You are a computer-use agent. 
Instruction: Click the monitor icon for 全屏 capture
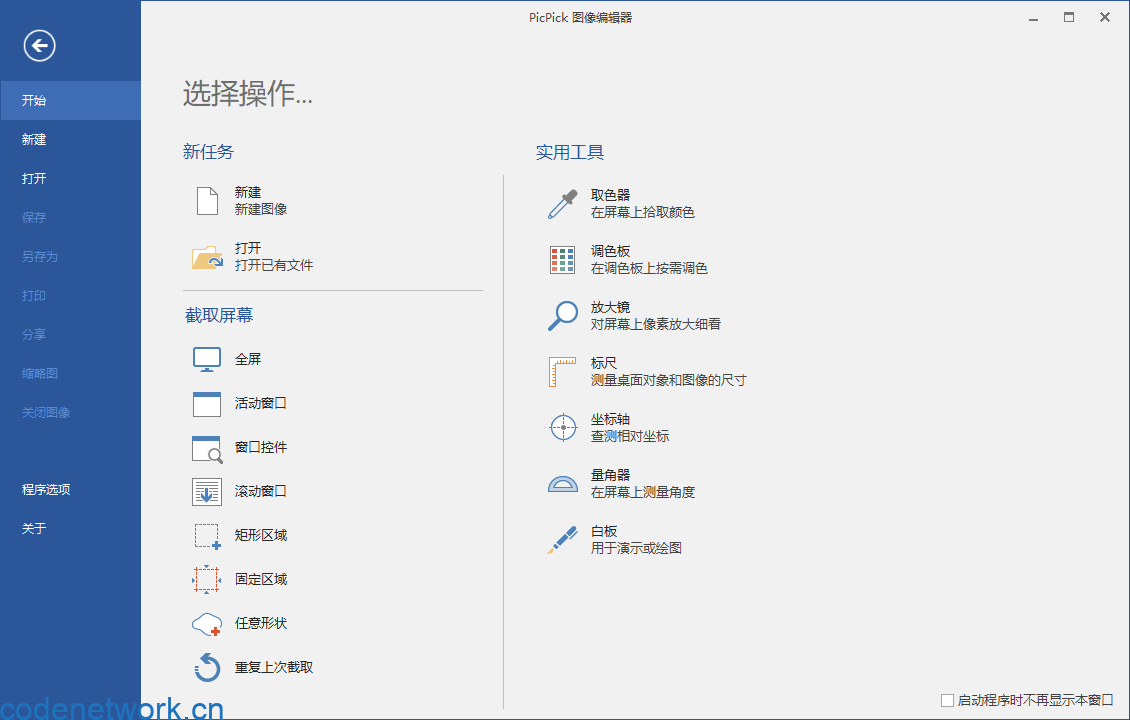click(x=207, y=359)
